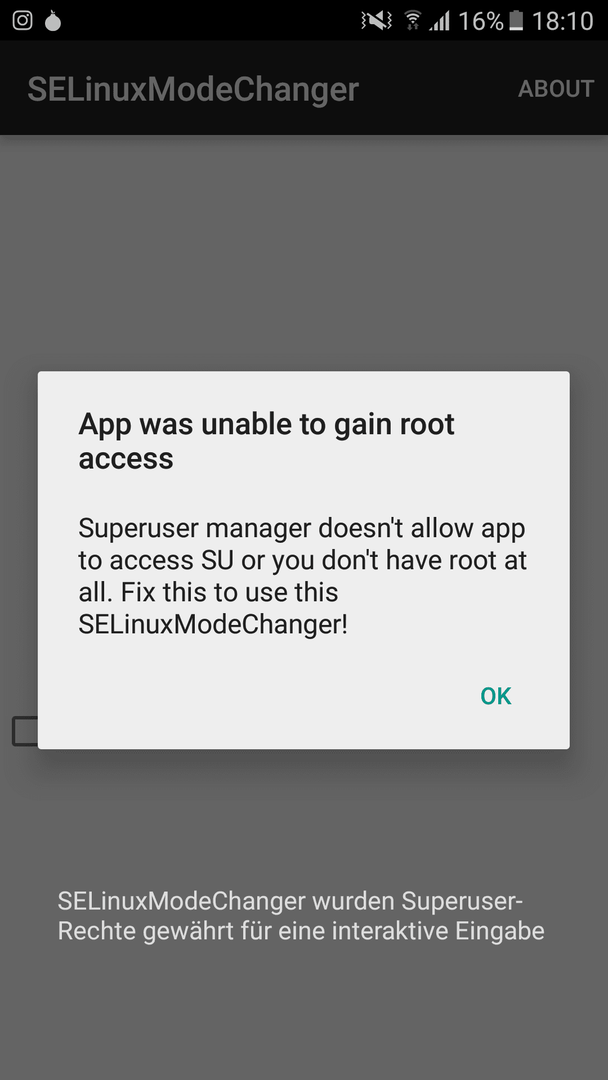Tap the Superuser manager message text
Image resolution: width=608 pixels, height=1080 pixels.
pos(302,577)
